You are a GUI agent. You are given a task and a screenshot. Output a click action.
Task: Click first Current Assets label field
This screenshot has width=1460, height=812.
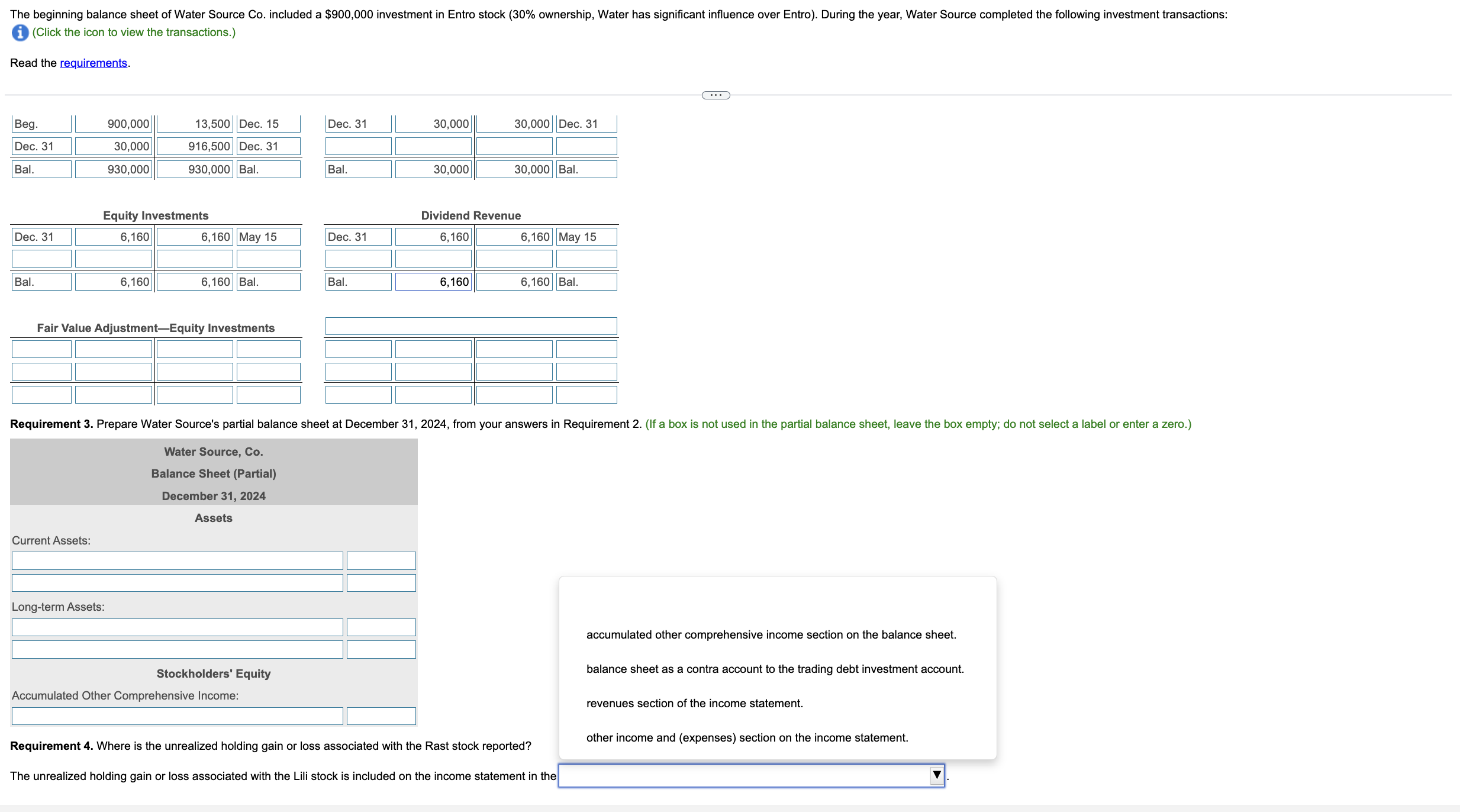coord(177,560)
